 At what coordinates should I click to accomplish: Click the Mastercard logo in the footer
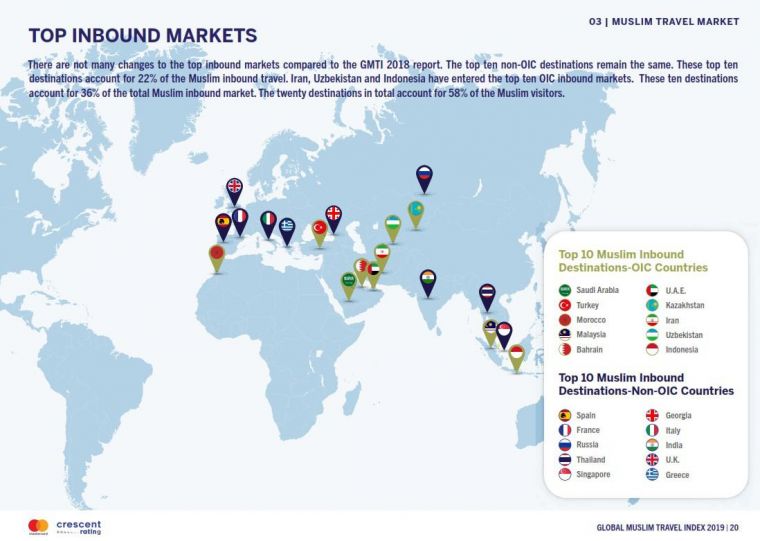[38, 526]
